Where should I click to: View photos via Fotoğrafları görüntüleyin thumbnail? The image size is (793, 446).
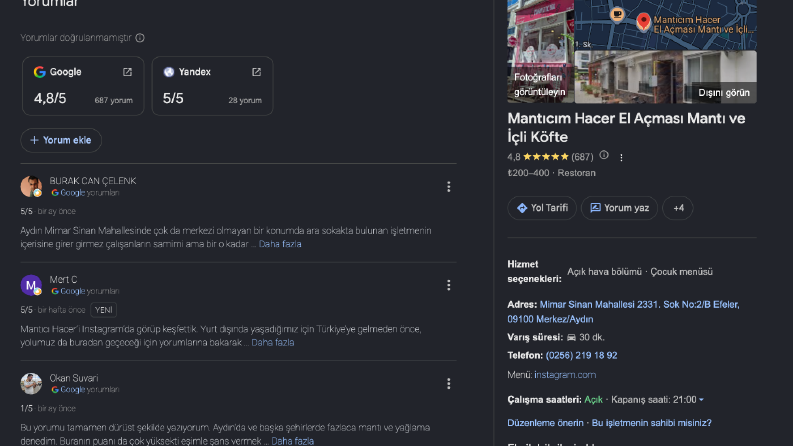541,51
